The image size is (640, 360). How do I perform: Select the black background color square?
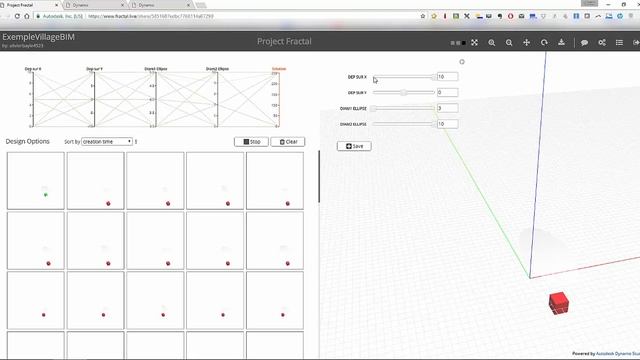coord(464,43)
